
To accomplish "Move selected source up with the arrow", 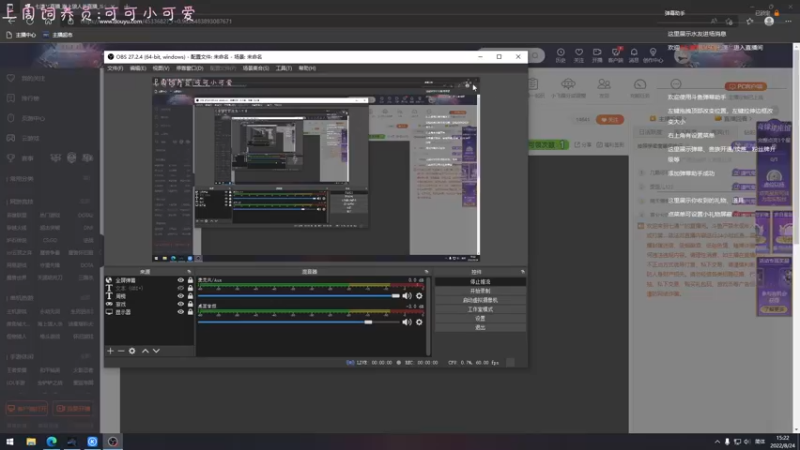I will point(145,351).
